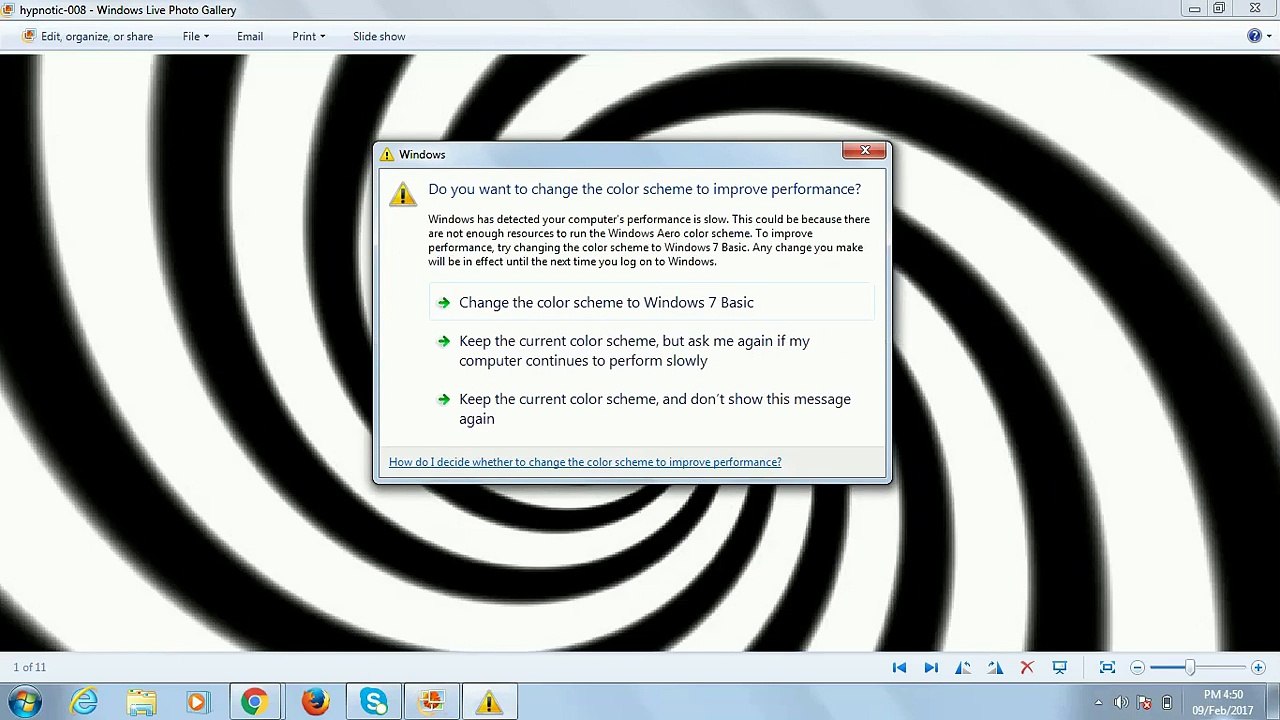Start Slide show from the toolbar

pos(379,36)
